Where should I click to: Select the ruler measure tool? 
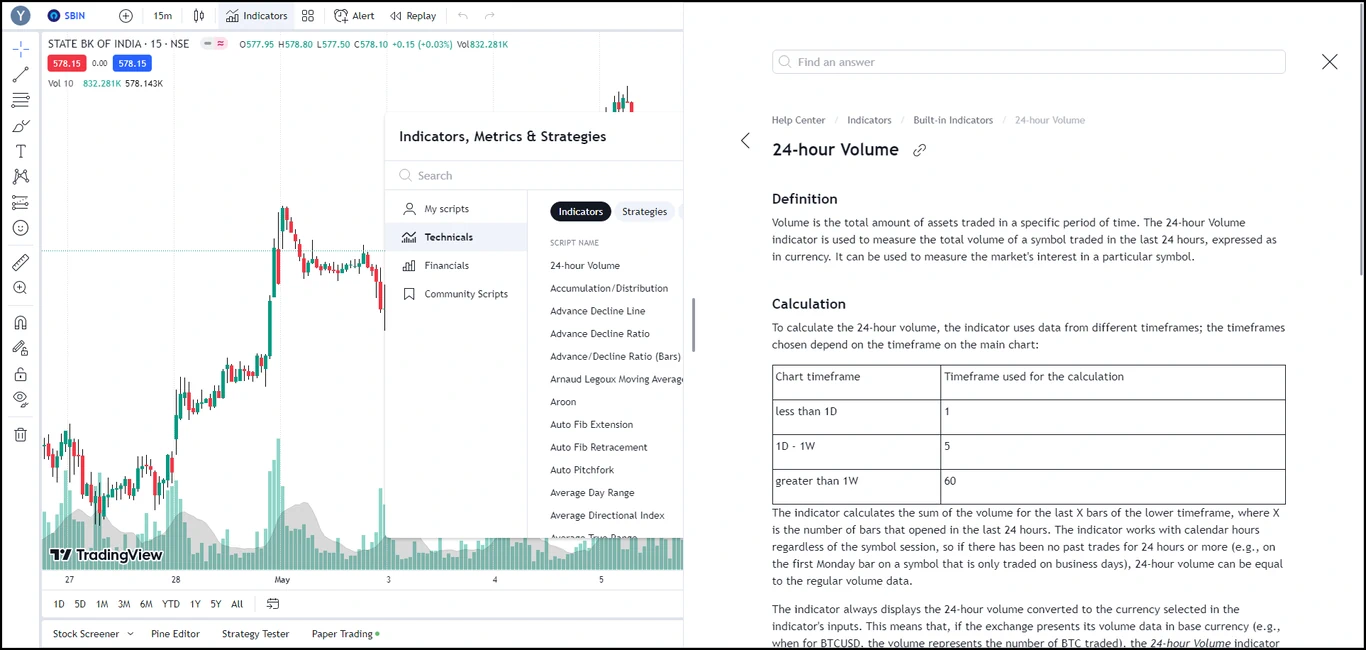(21, 262)
